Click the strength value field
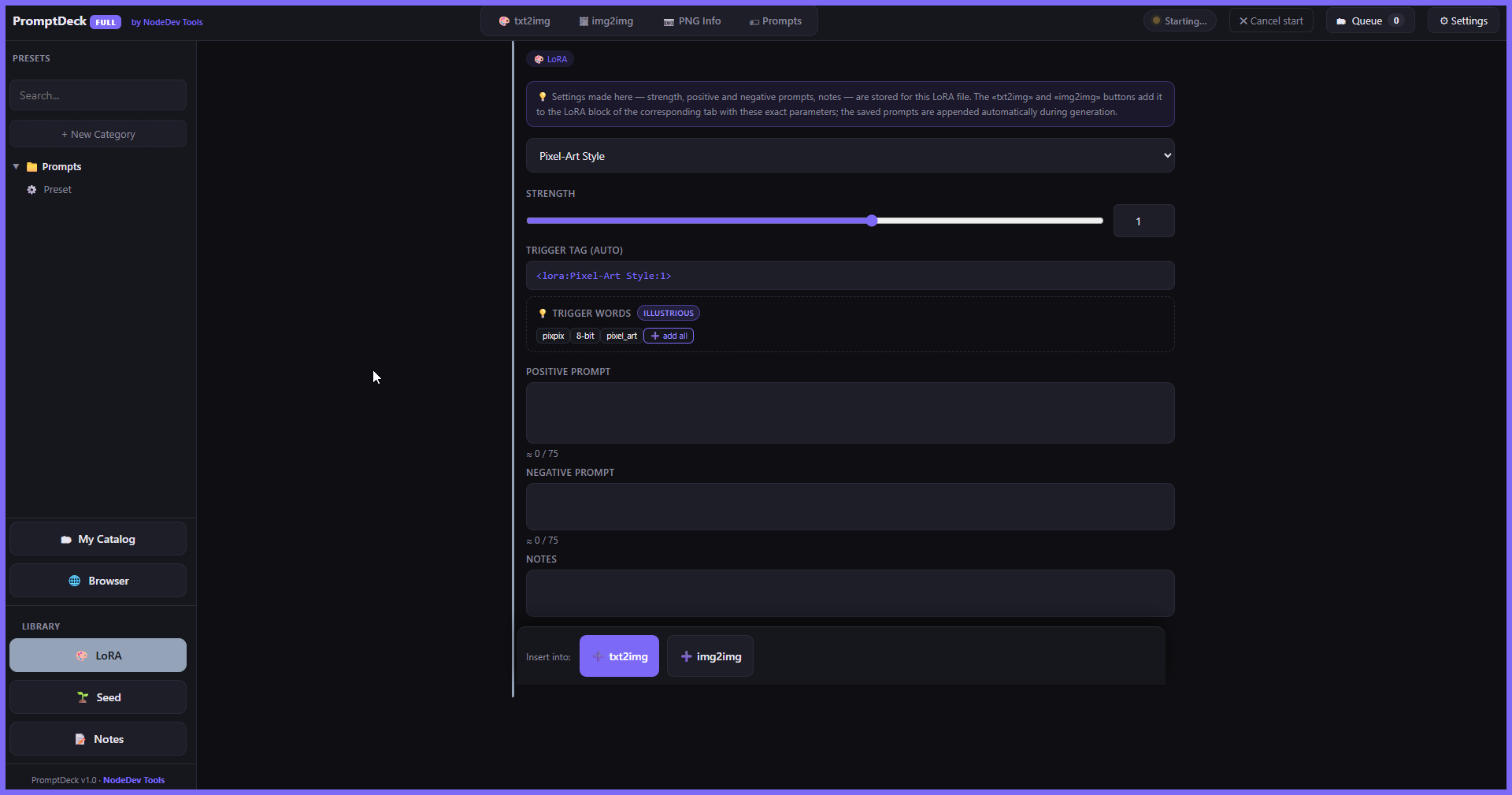1512x795 pixels. click(x=1143, y=221)
